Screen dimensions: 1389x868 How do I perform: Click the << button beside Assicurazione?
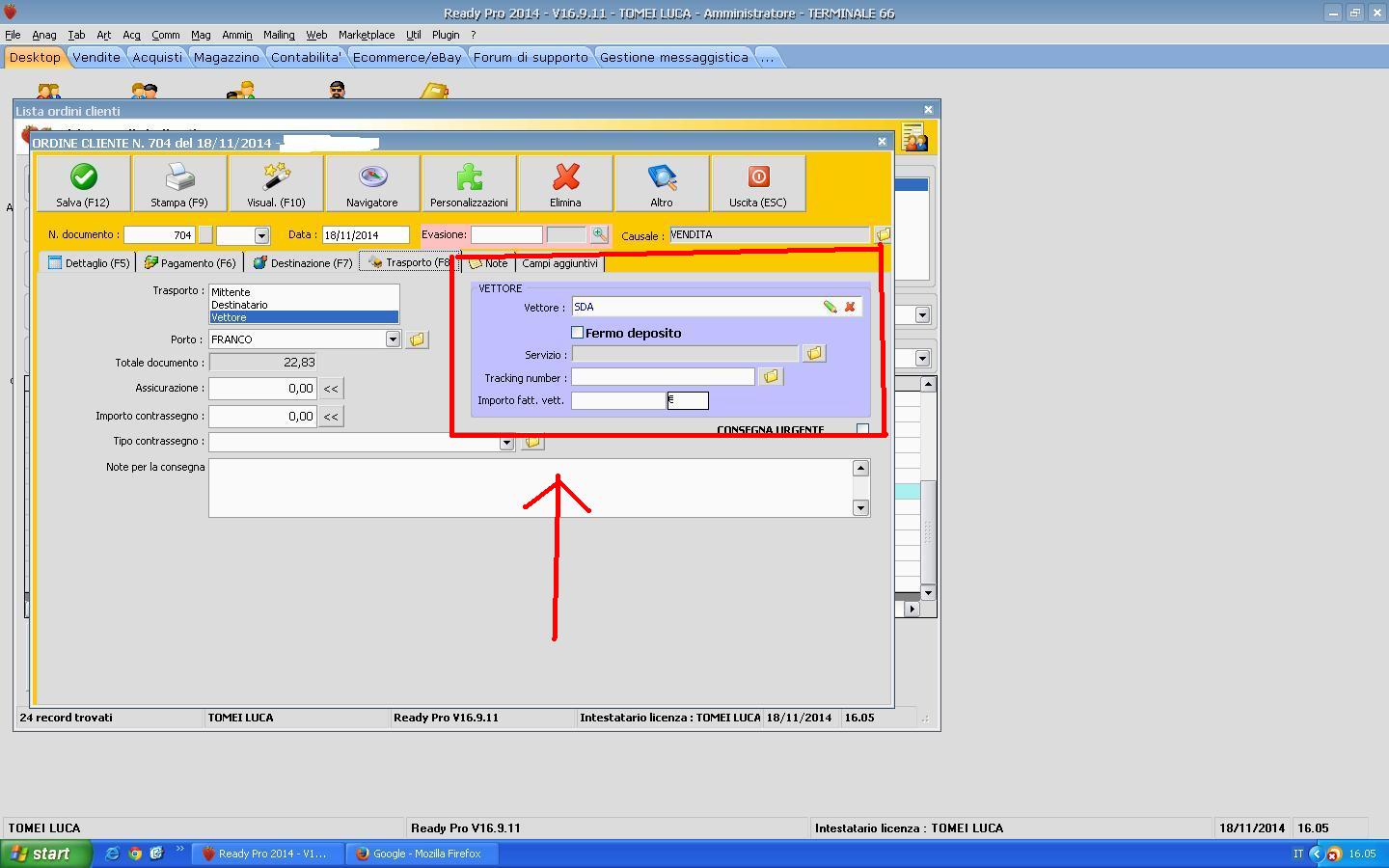point(331,389)
